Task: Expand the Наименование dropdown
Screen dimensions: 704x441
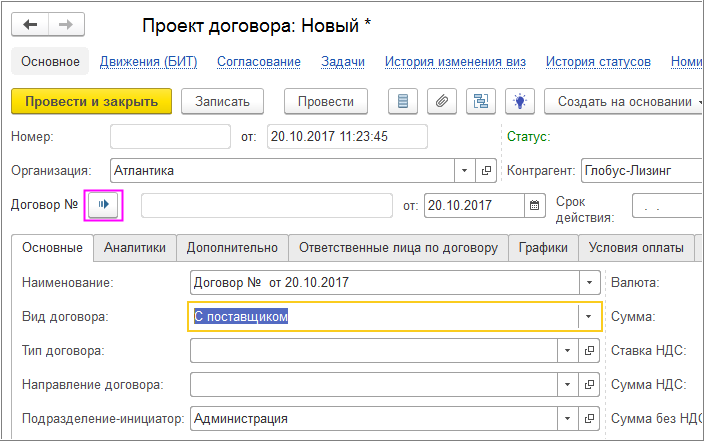Action: (x=588, y=283)
